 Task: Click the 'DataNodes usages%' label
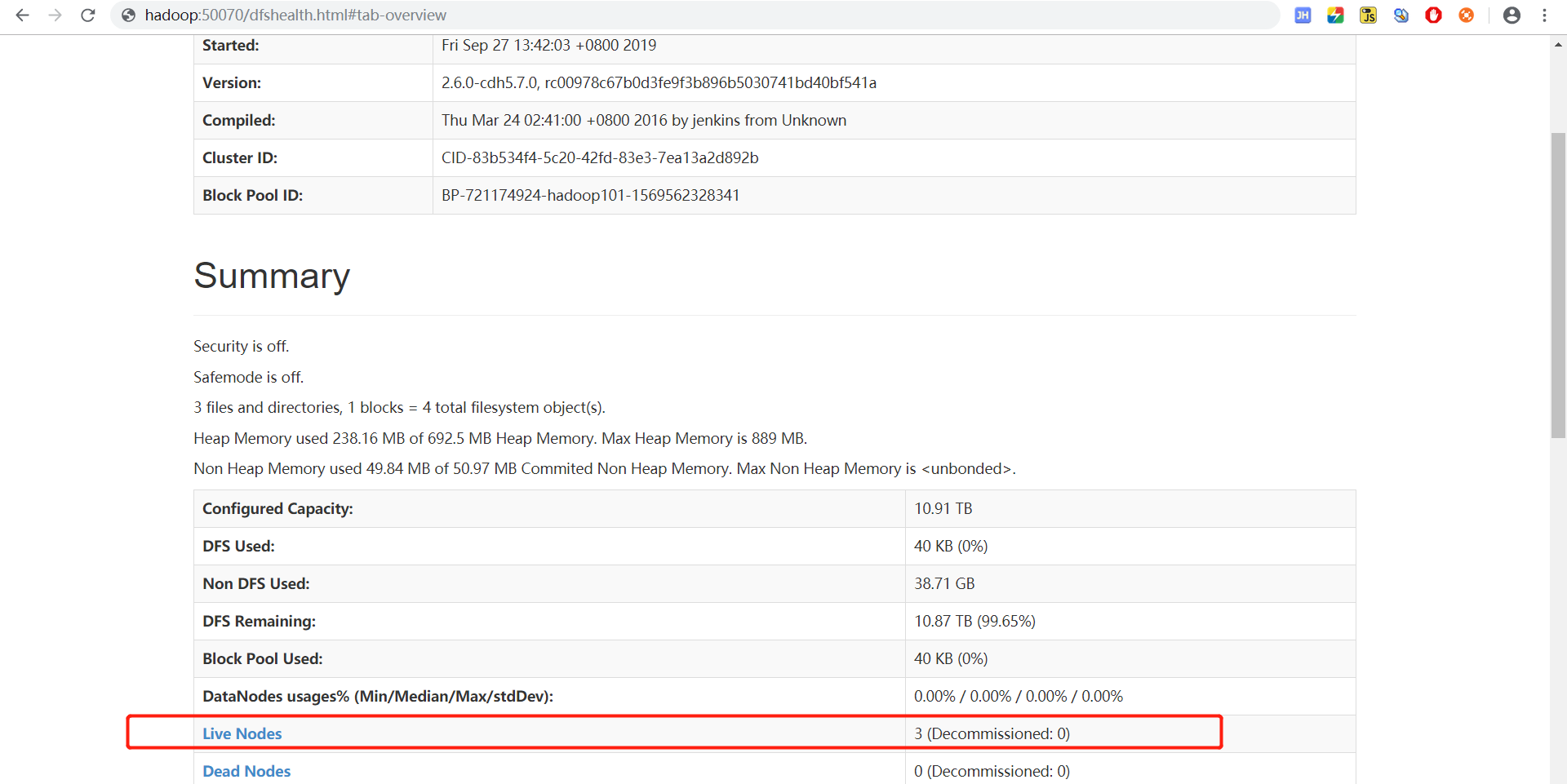(378, 696)
